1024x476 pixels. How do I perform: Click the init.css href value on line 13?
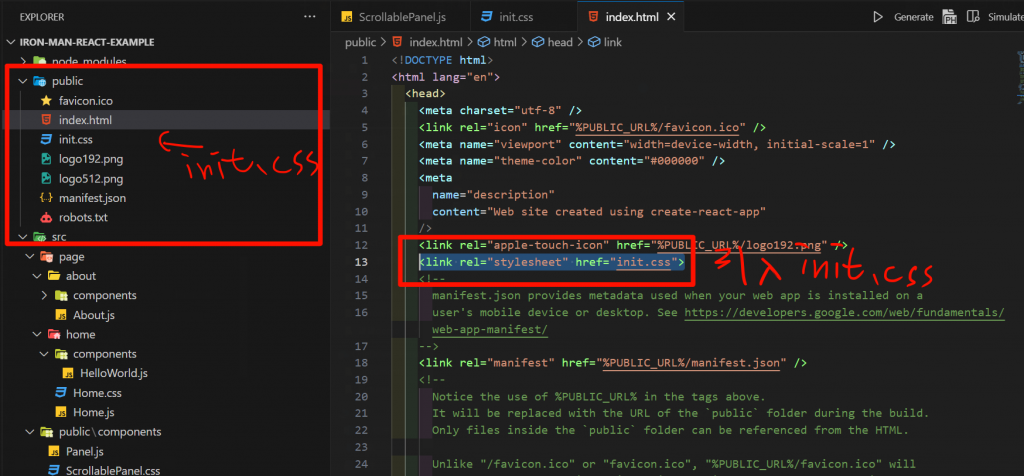645,262
